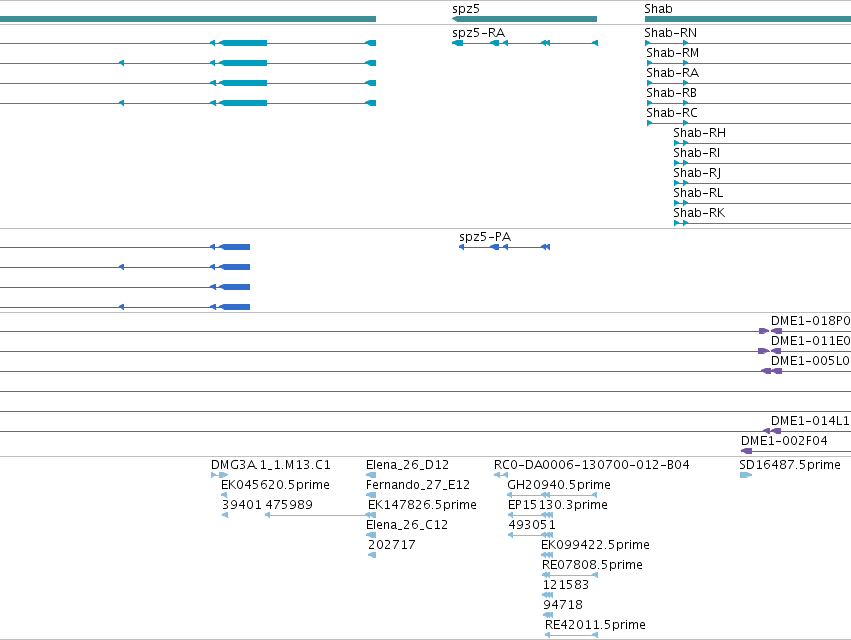Click the spz5-PA protein feature line
This screenshot has height=640, width=851.
pos(505,247)
